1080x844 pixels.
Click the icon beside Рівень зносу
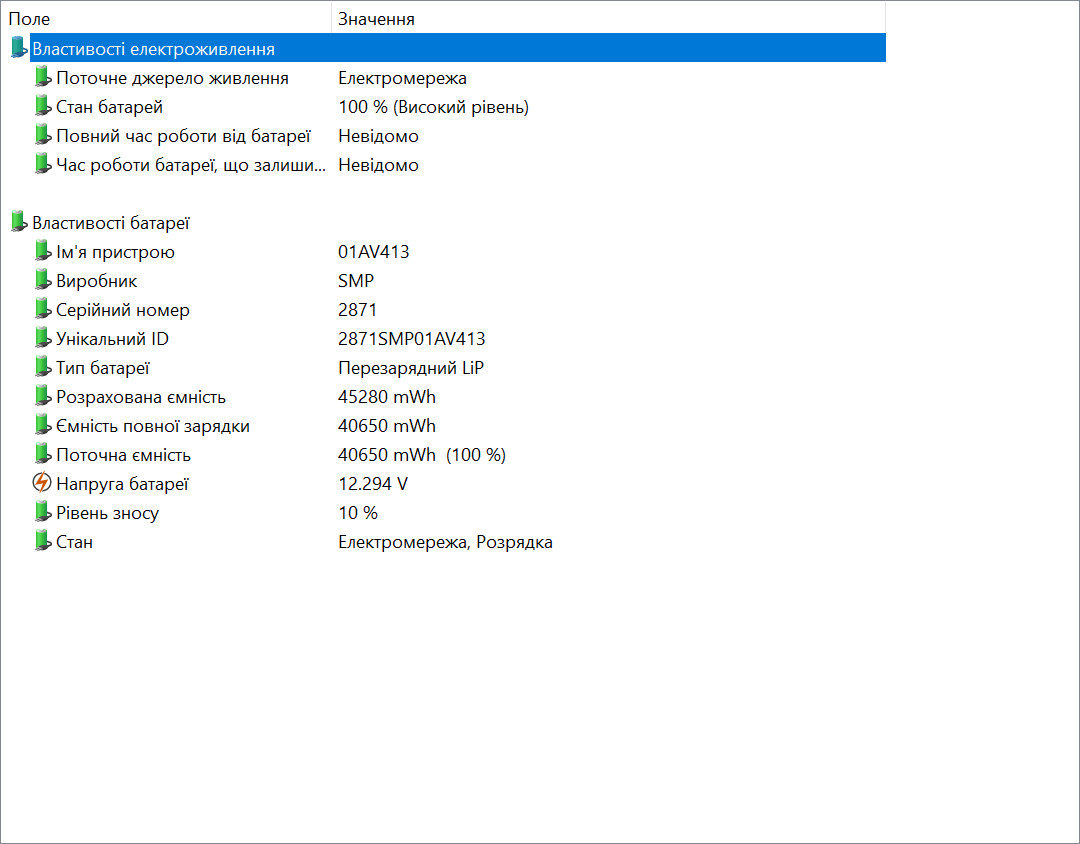point(42,513)
